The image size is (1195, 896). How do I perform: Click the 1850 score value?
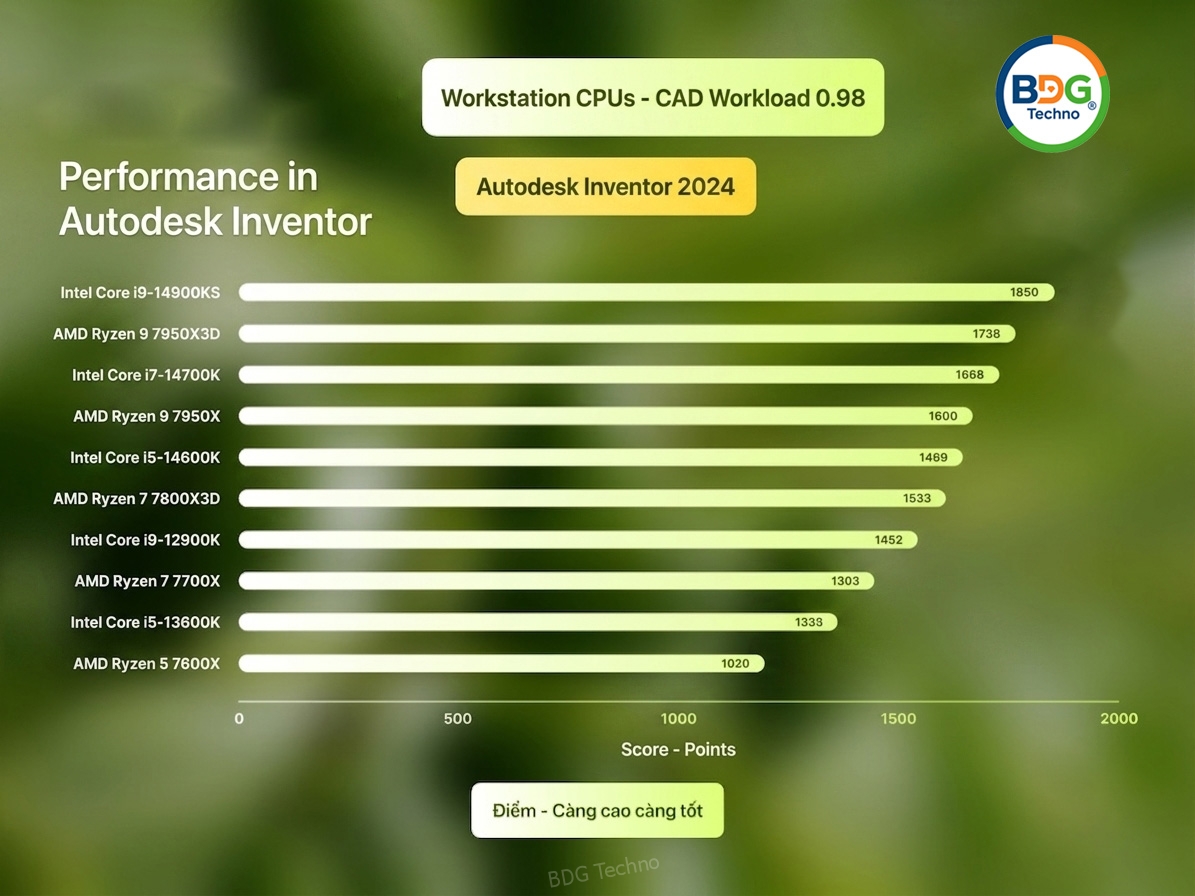pyautogui.click(x=1024, y=292)
